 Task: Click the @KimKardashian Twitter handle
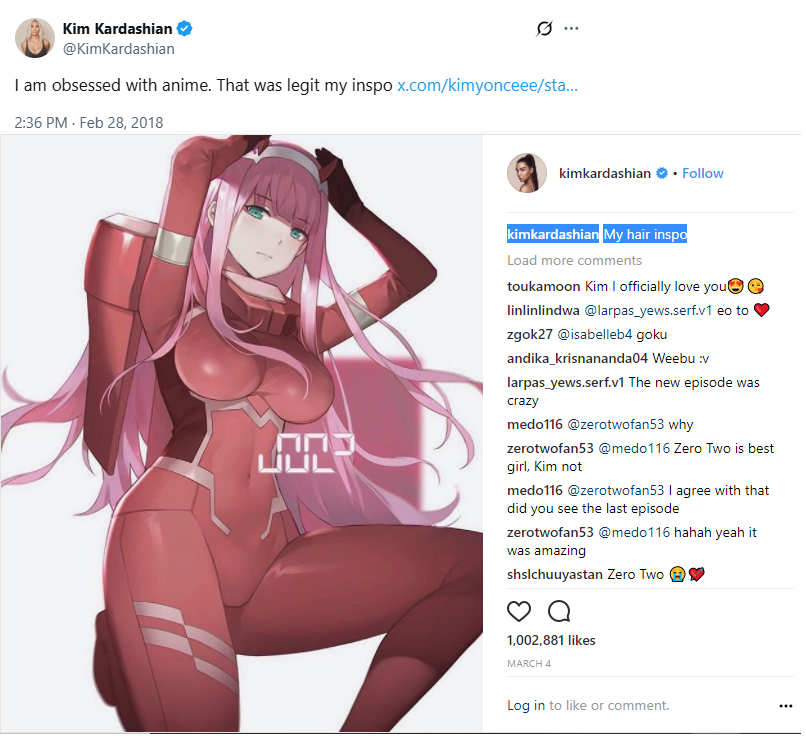118,49
